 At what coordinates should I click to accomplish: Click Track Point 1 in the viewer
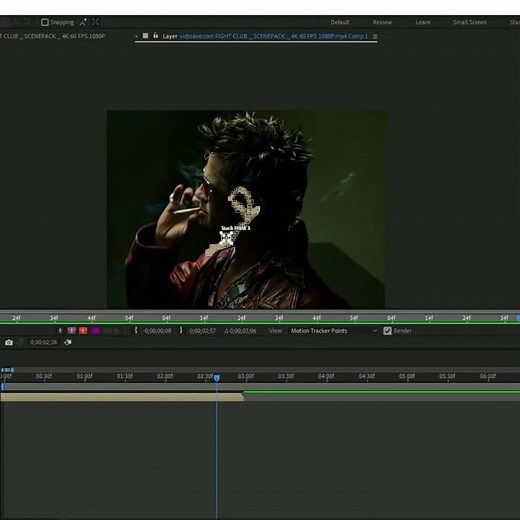(227, 237)
